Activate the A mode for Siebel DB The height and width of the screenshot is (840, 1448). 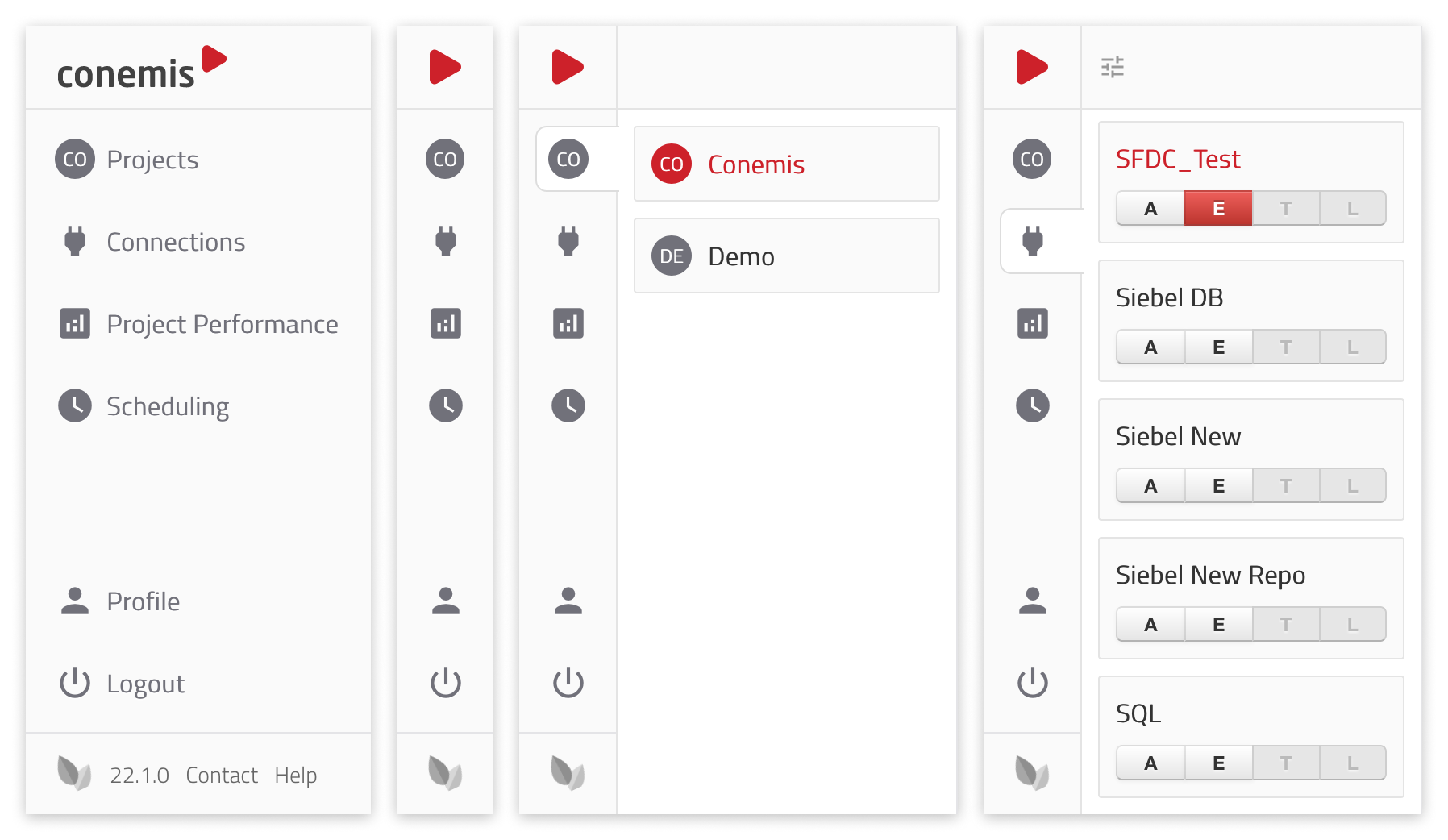click(1150, 347)
